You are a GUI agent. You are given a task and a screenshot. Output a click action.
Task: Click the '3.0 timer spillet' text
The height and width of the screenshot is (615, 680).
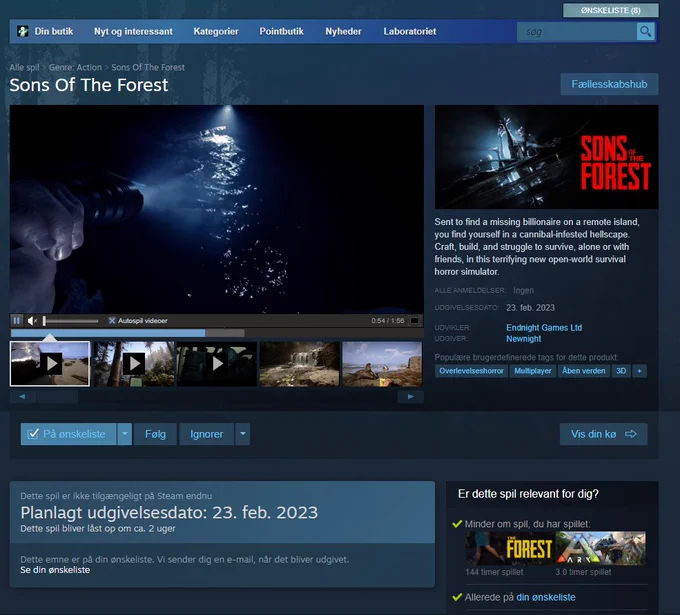coord(583,572)
